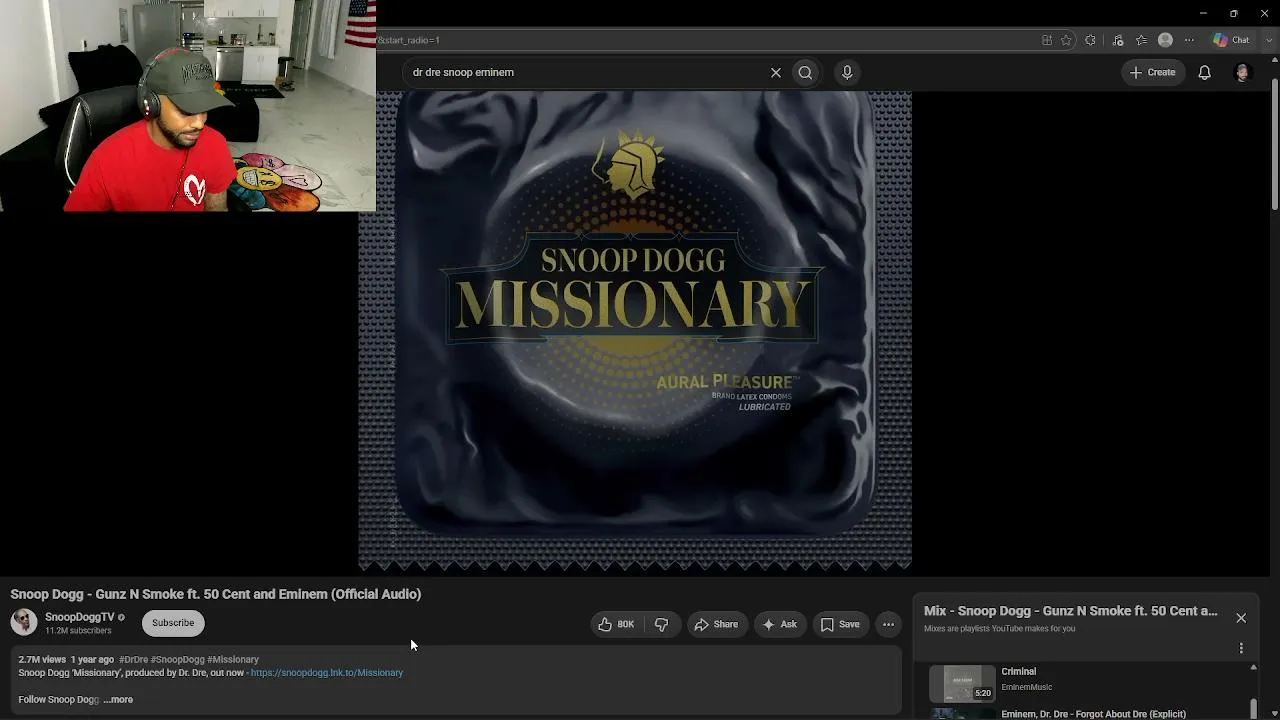Click the '11.2M subscribers' text

[78, 631]
